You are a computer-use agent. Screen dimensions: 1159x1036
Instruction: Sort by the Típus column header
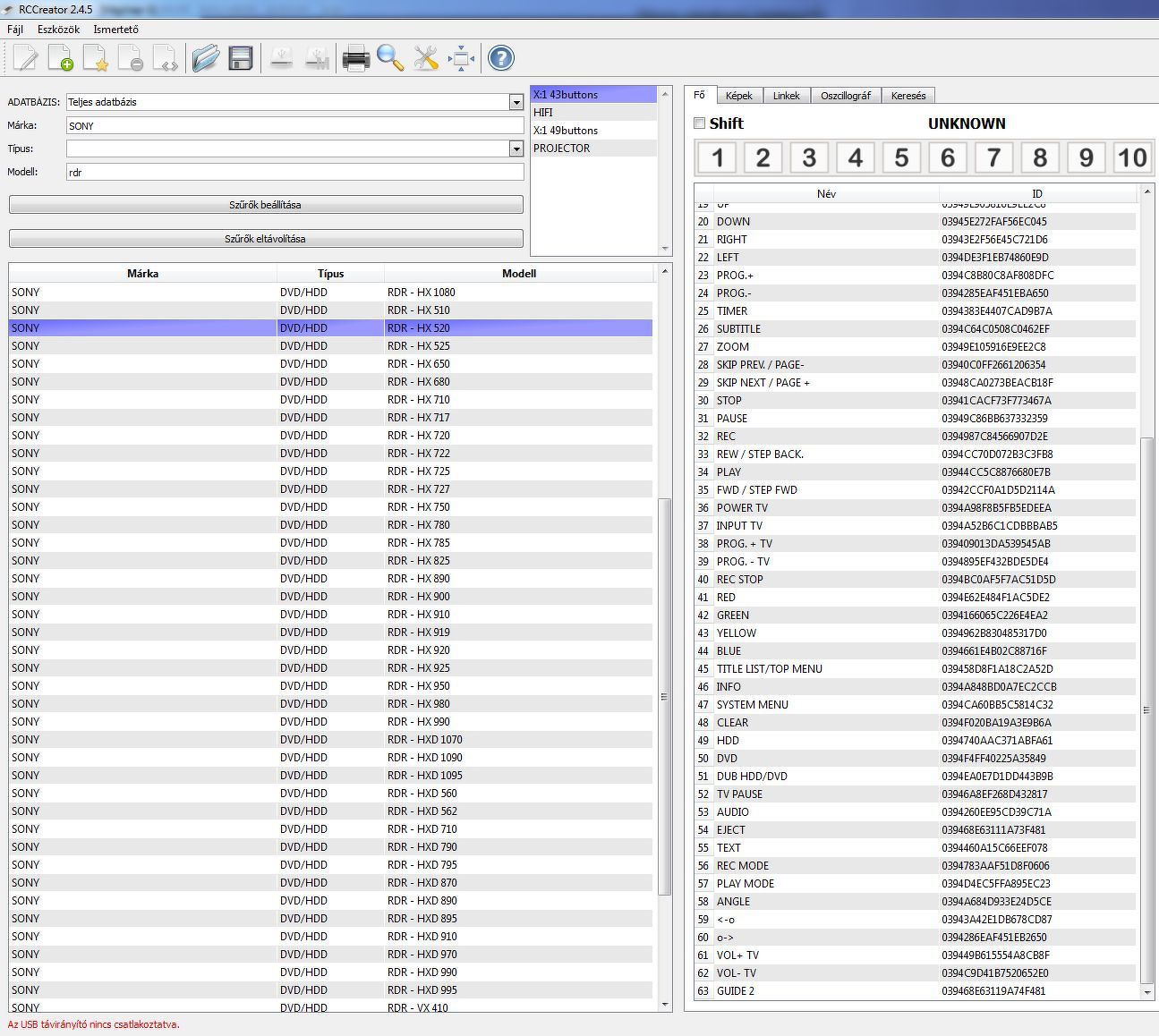click(330, 274)
